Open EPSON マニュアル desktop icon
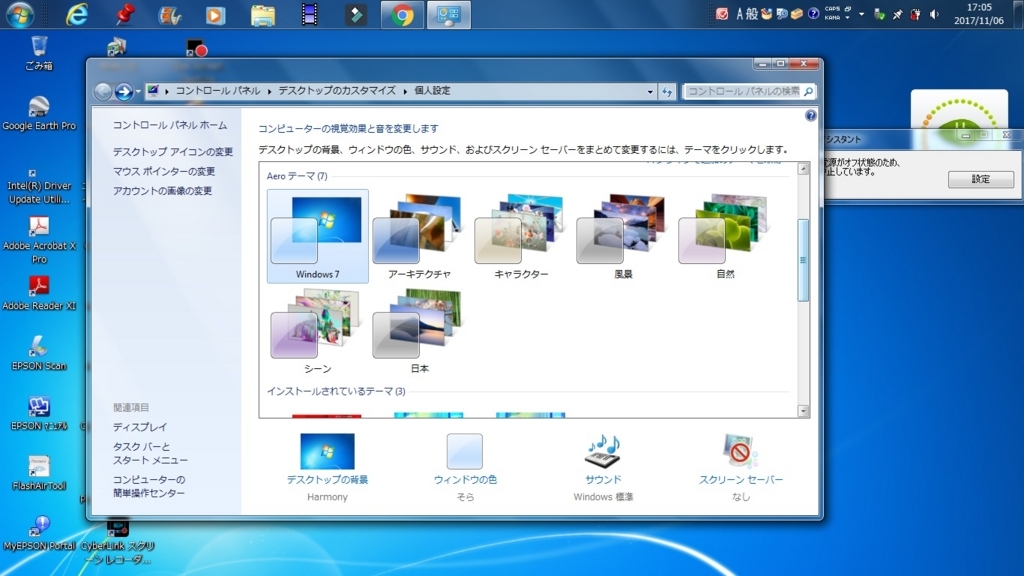 tap(39, 413)
